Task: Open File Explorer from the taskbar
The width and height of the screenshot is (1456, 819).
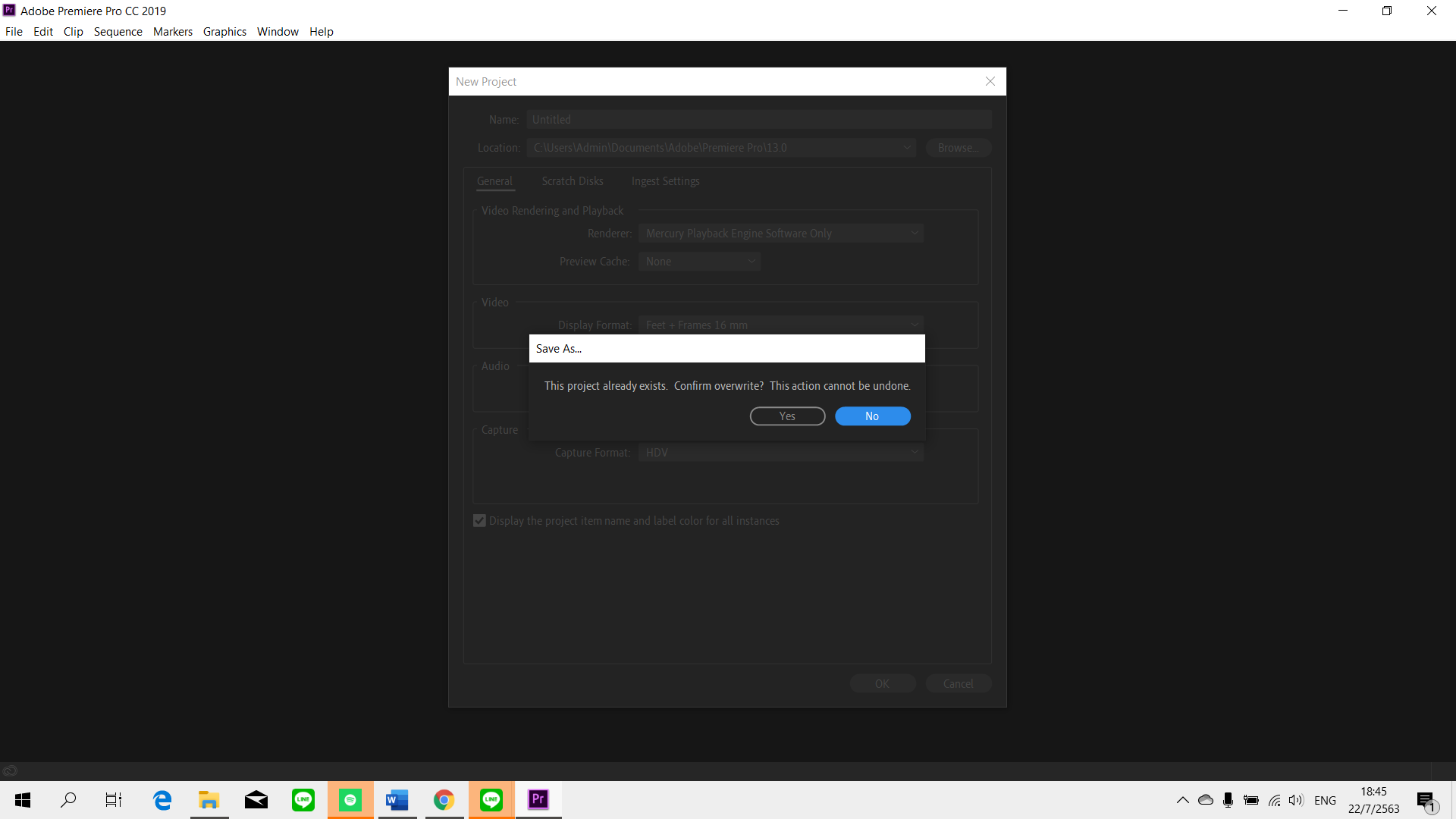Action: click(209, 800)
